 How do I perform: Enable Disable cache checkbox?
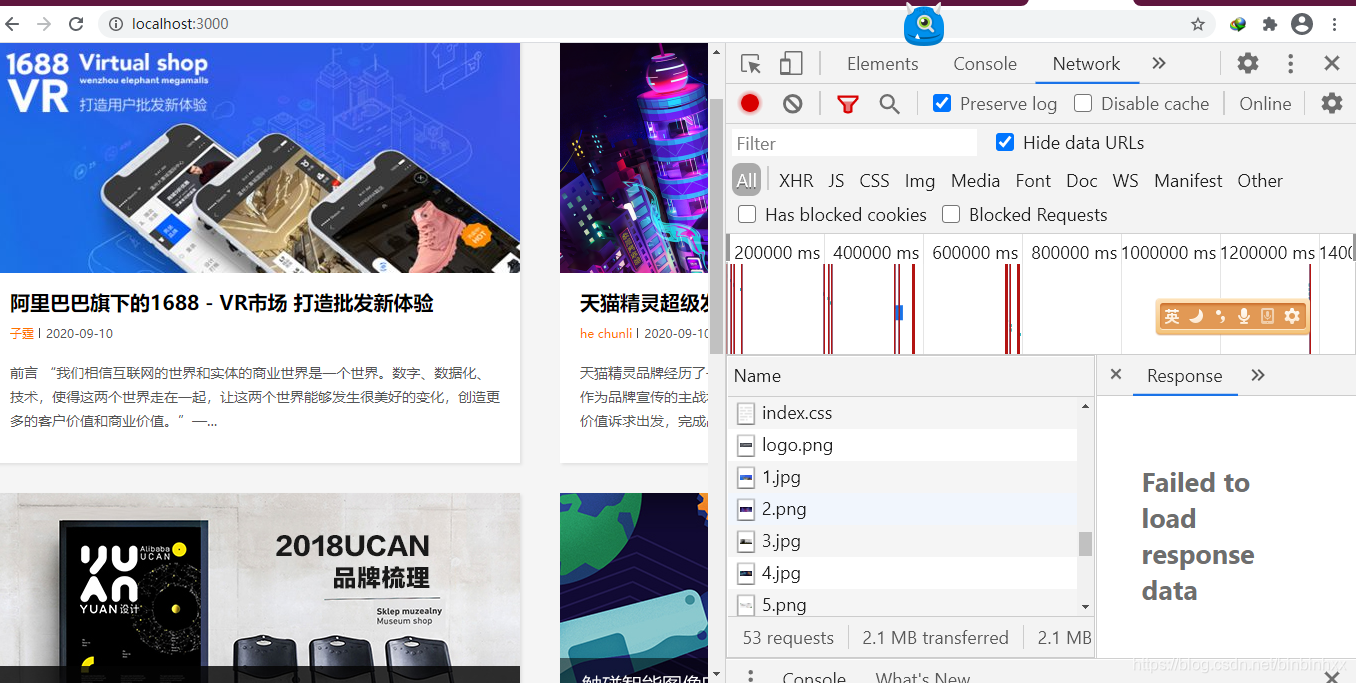pyautogui.click(x=1083, y=103)
